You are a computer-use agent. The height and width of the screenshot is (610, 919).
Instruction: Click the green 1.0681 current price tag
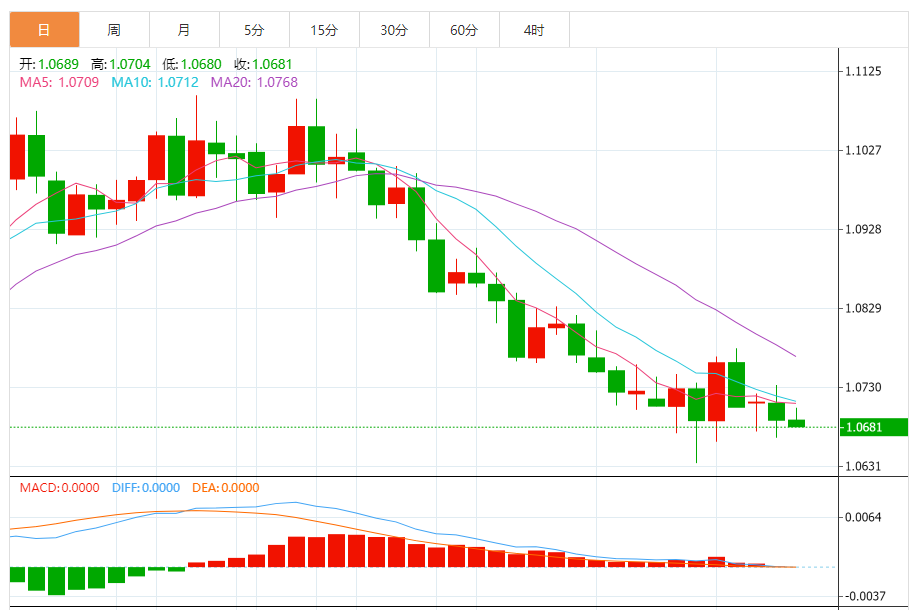[x=873, y=427]
